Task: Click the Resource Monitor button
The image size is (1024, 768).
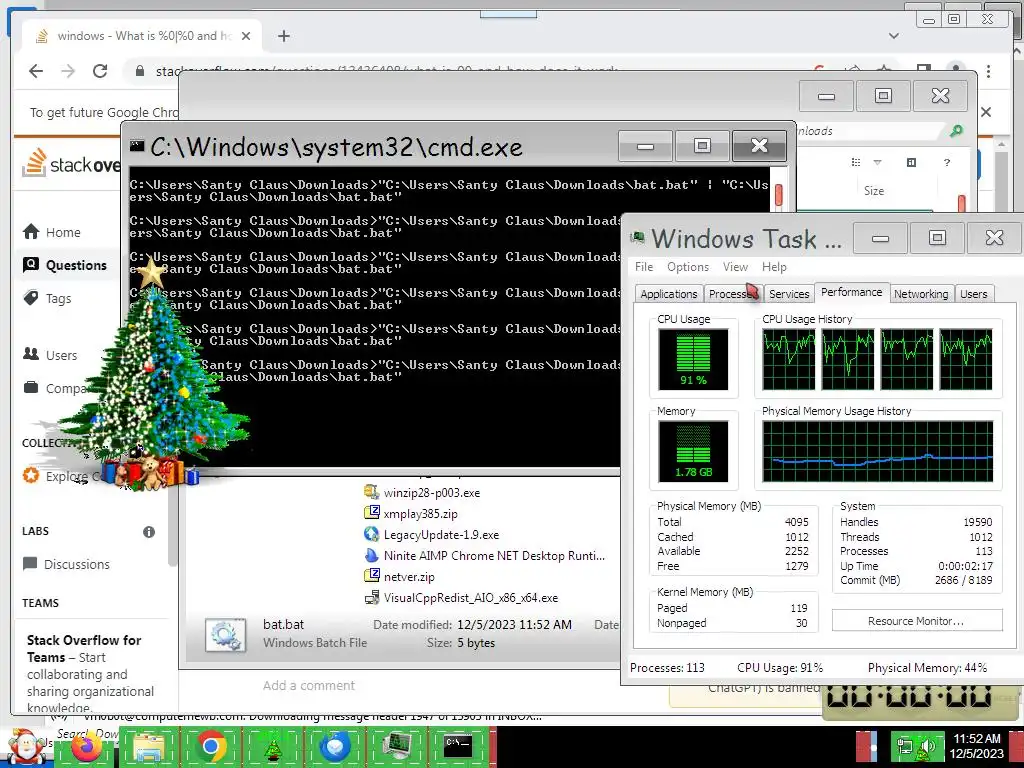Action: (916, 621)
